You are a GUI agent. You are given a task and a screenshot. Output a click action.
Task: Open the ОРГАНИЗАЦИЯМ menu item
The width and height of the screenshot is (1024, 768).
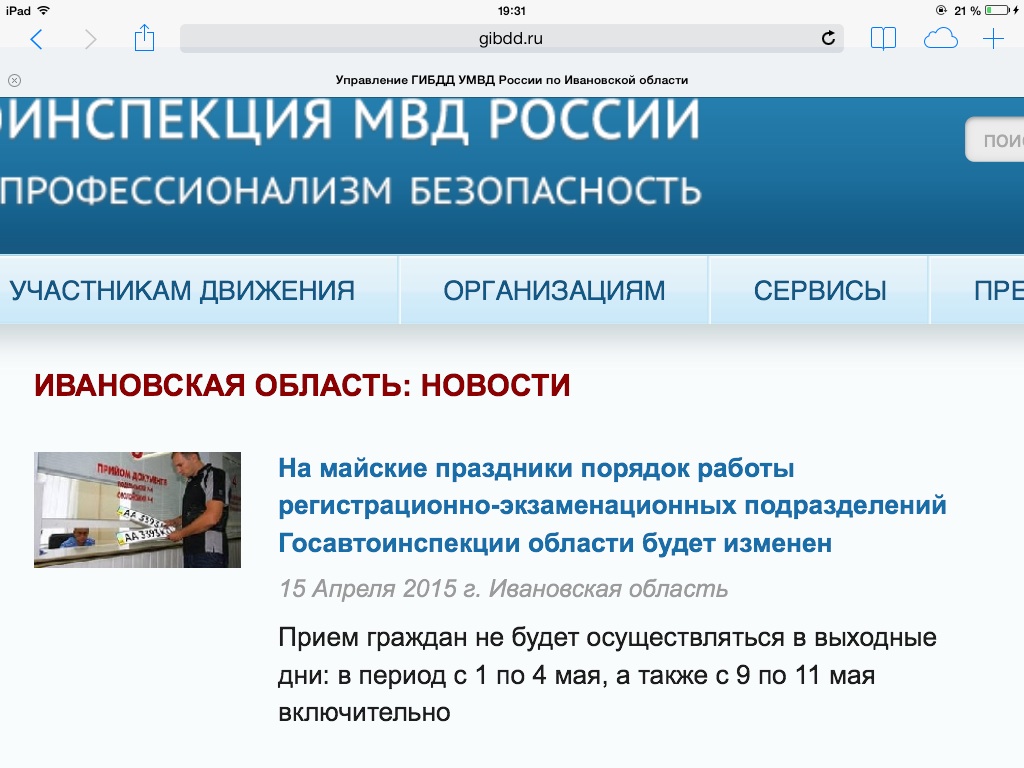[554, 291]
